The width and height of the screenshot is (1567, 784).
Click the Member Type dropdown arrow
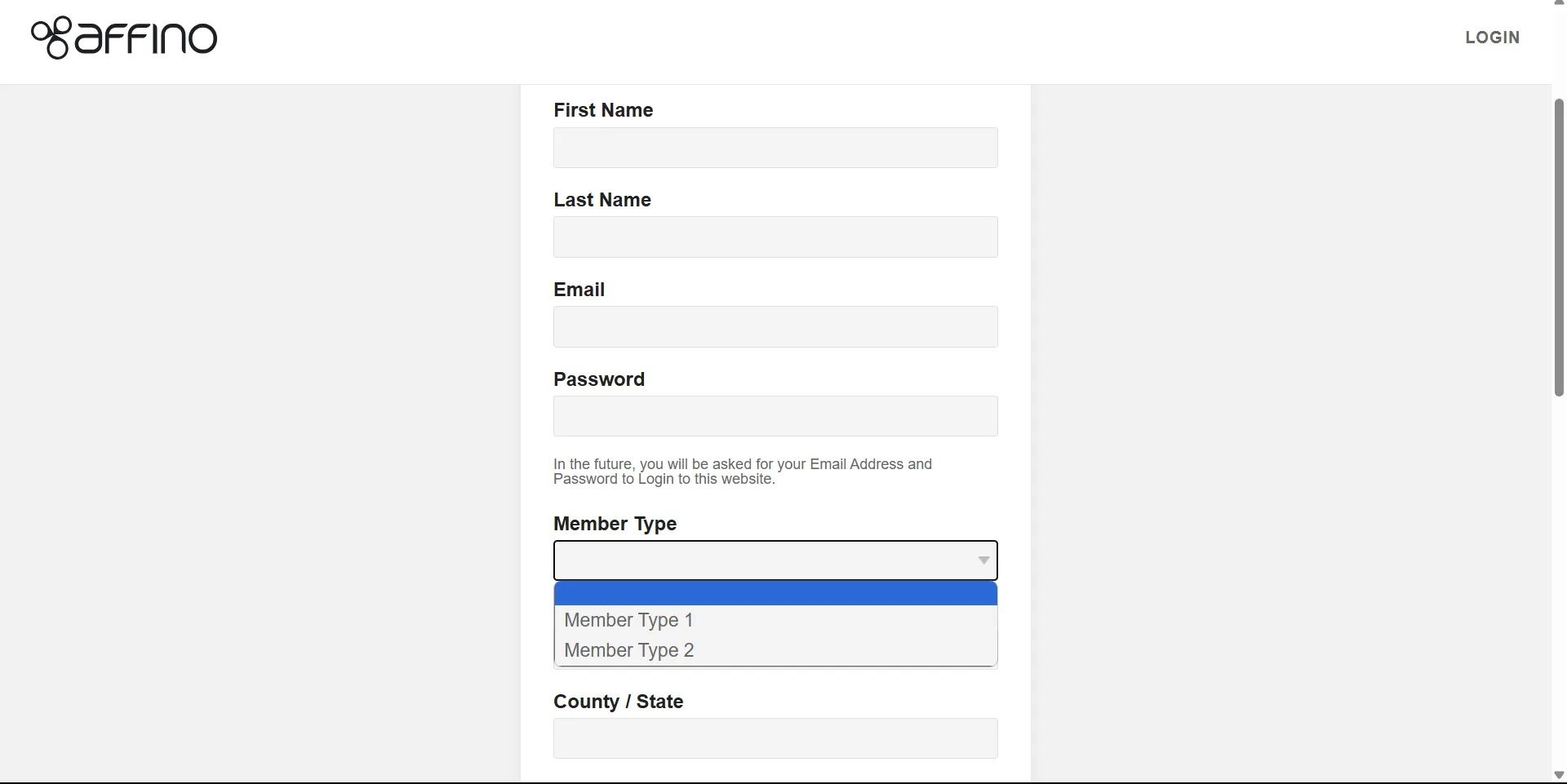(983, 560)
